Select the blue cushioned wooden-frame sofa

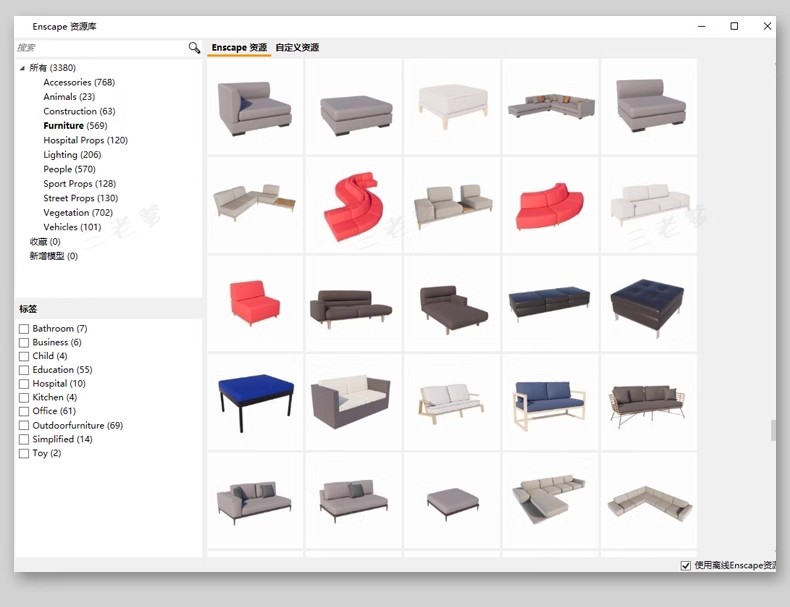click(x=550, y=401)
